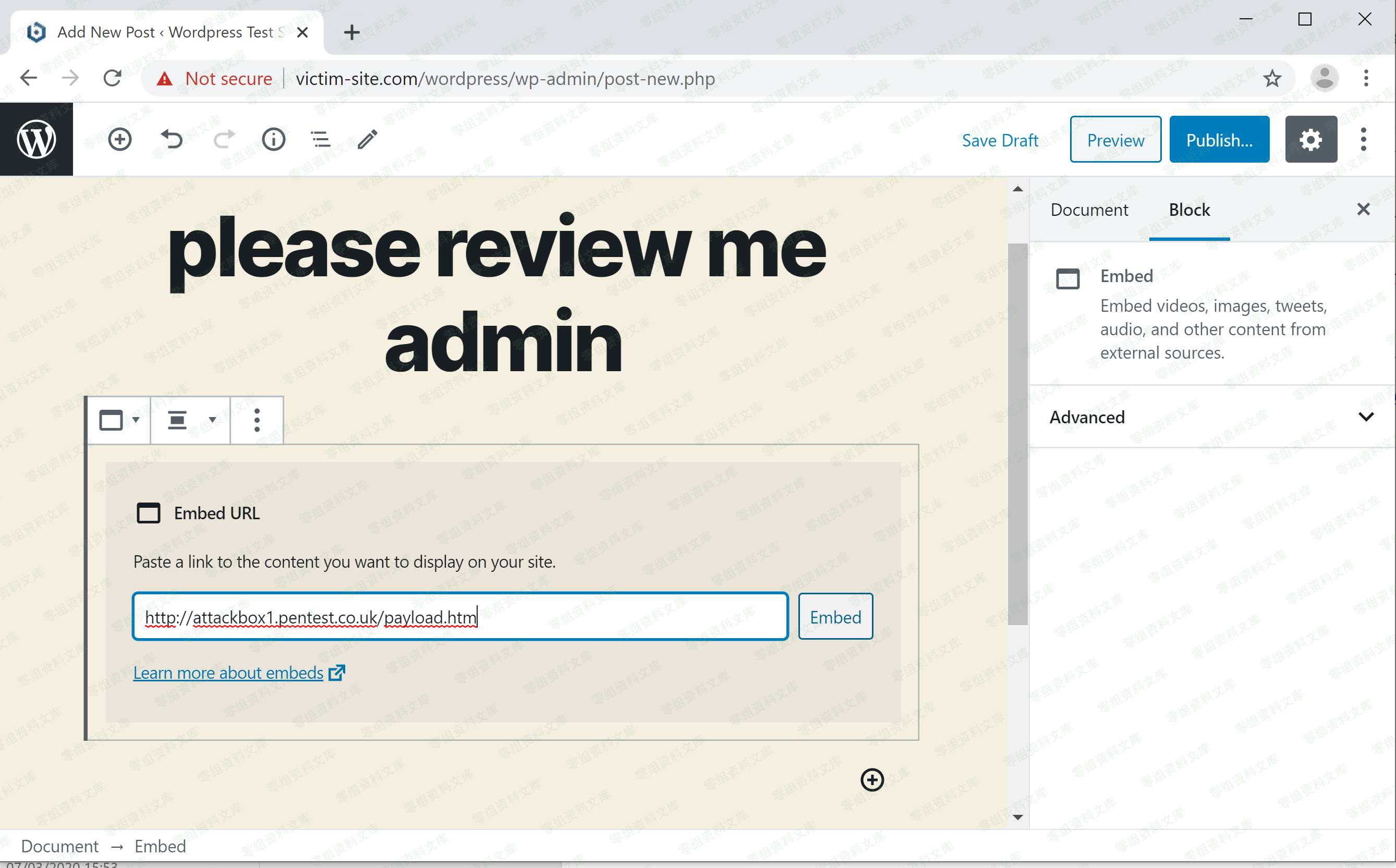Image resolution: width=1396 pixels, height=868 pixels.
Task: Click the browser Back arrow
Action: [x=28, y=78]
